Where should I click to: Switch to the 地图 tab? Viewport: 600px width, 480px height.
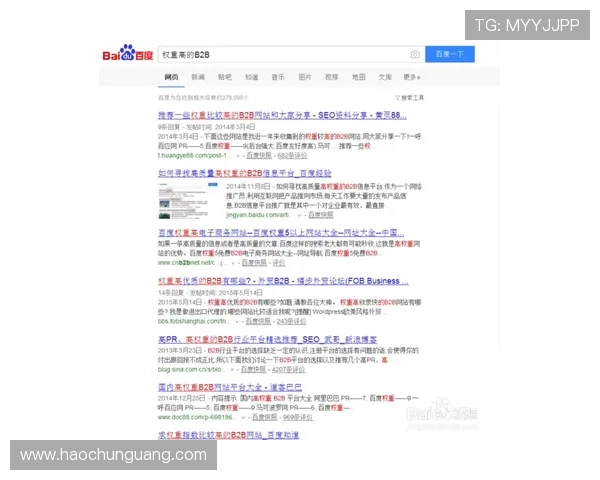tap(359, 77)
